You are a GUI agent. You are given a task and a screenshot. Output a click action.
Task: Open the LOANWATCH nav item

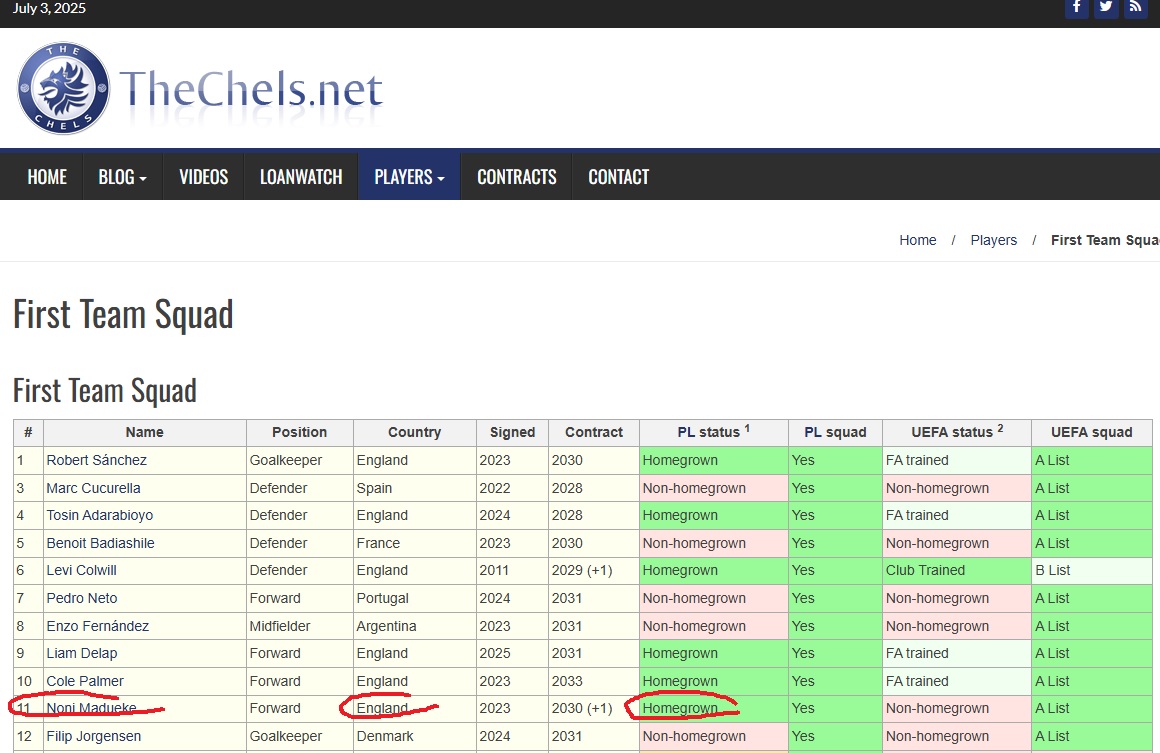(x=301, y=177)
